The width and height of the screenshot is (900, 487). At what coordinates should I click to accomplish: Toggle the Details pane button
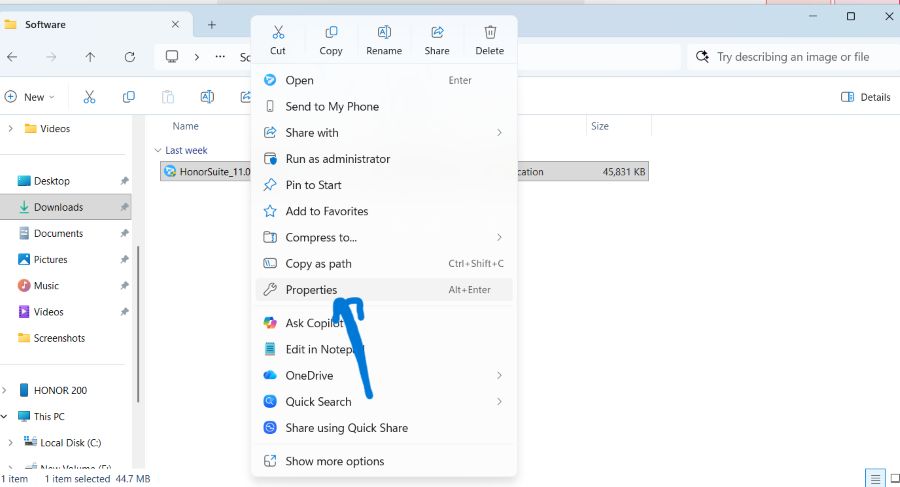click(866, 97)
